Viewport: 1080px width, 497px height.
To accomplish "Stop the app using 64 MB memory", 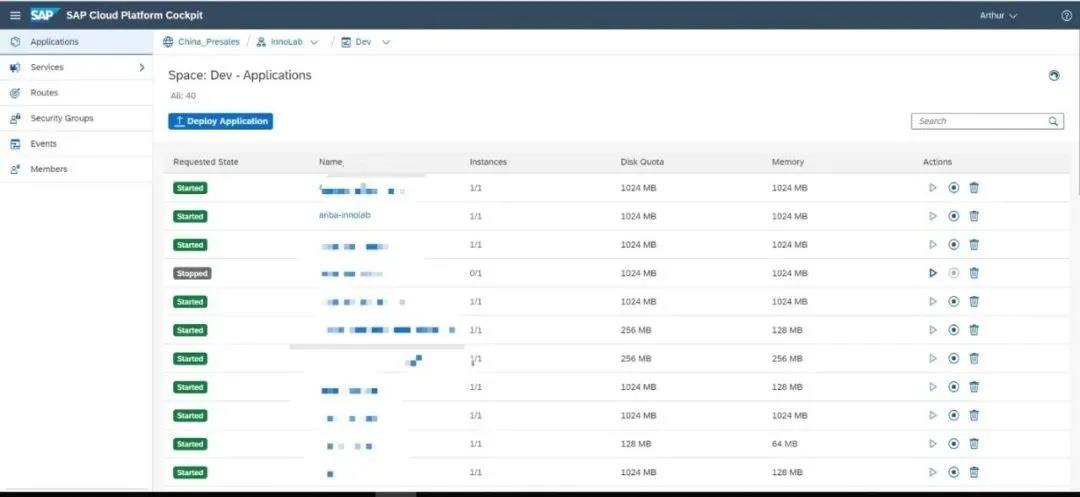I will 953,444.
